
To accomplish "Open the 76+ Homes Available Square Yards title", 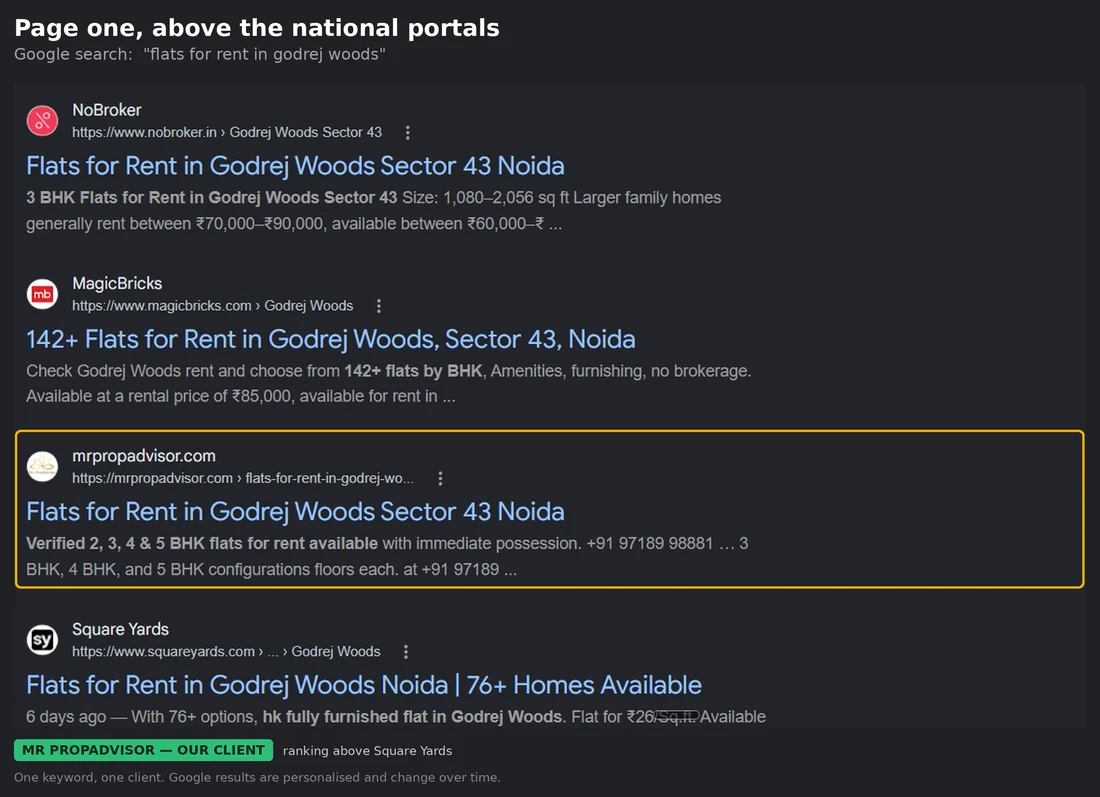I will point(364,685).
